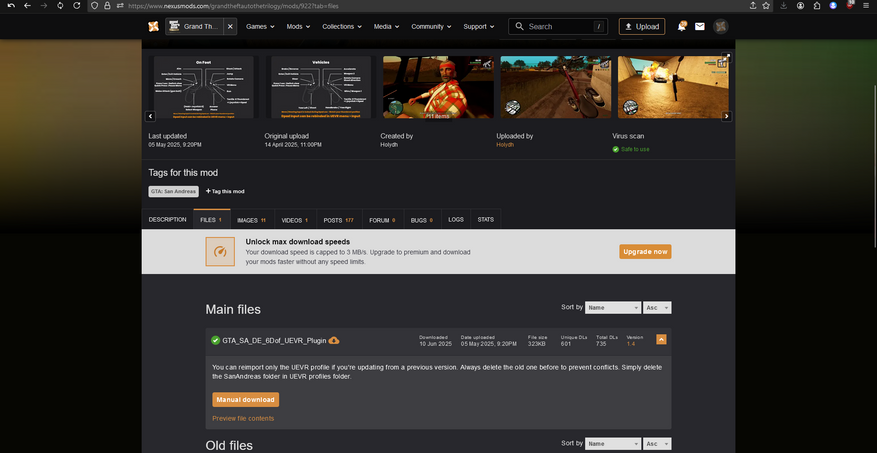The height and width of the screenshot is (453, 877).
Task: Open Main files Sort by Name dropdown
Action: (x=612, y=308)
